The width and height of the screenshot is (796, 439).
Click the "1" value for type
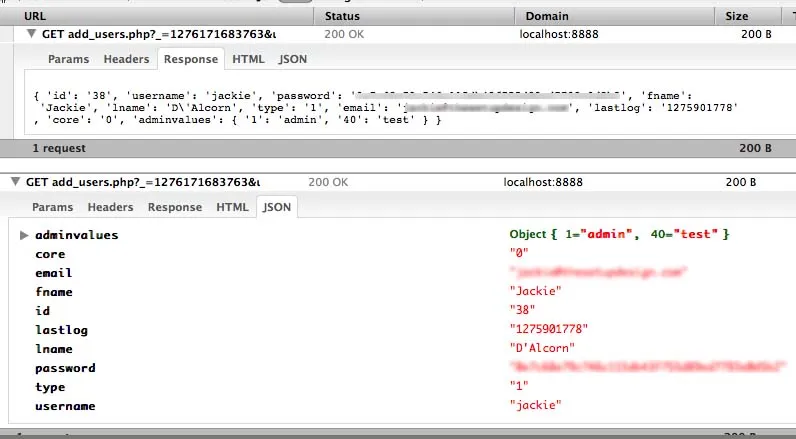[519, 386]
